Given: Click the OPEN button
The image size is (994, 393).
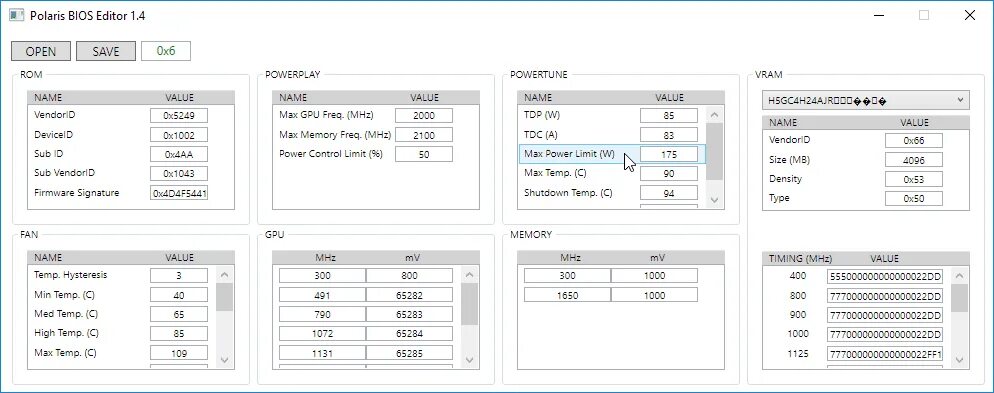Looking at the screenshot, I should (41, 51).
